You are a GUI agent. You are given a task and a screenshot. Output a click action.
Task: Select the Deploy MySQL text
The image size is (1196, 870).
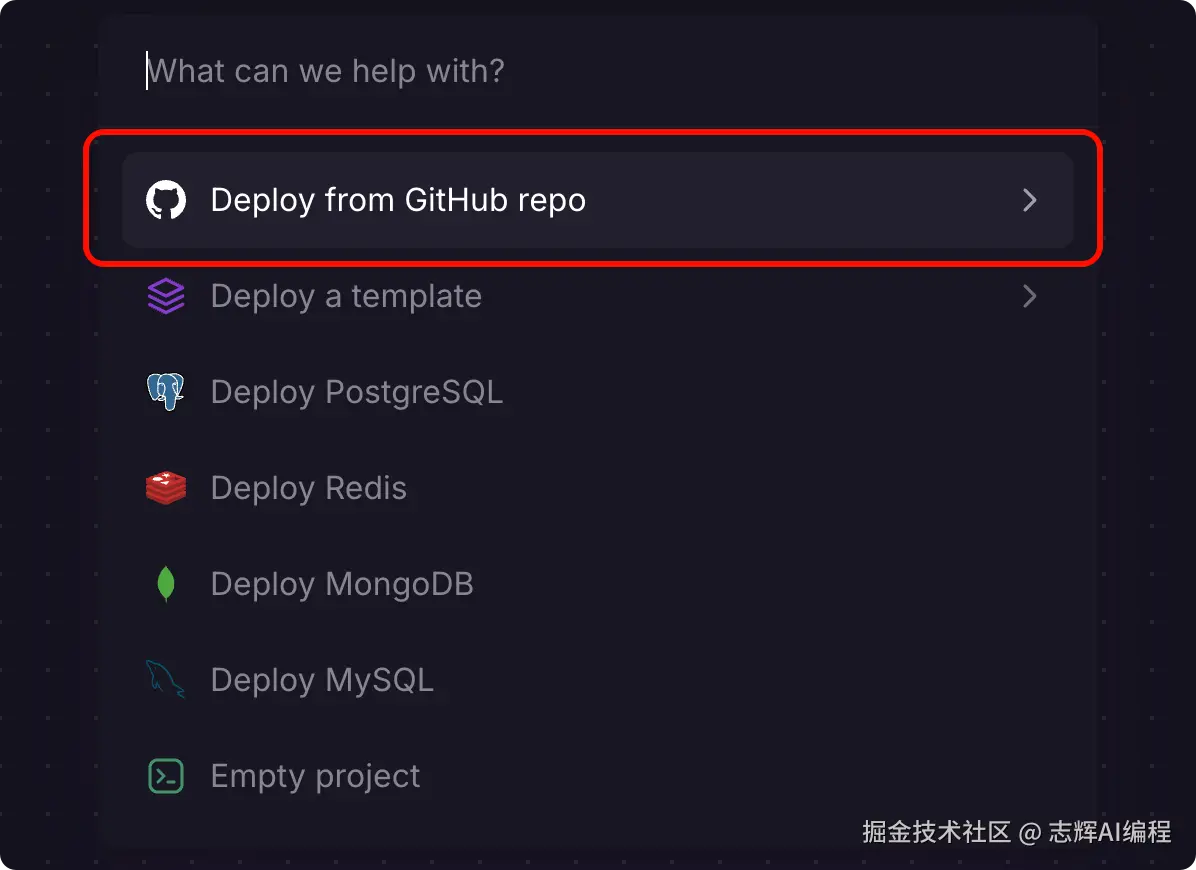pyautogui.click(x=322, y=680)
